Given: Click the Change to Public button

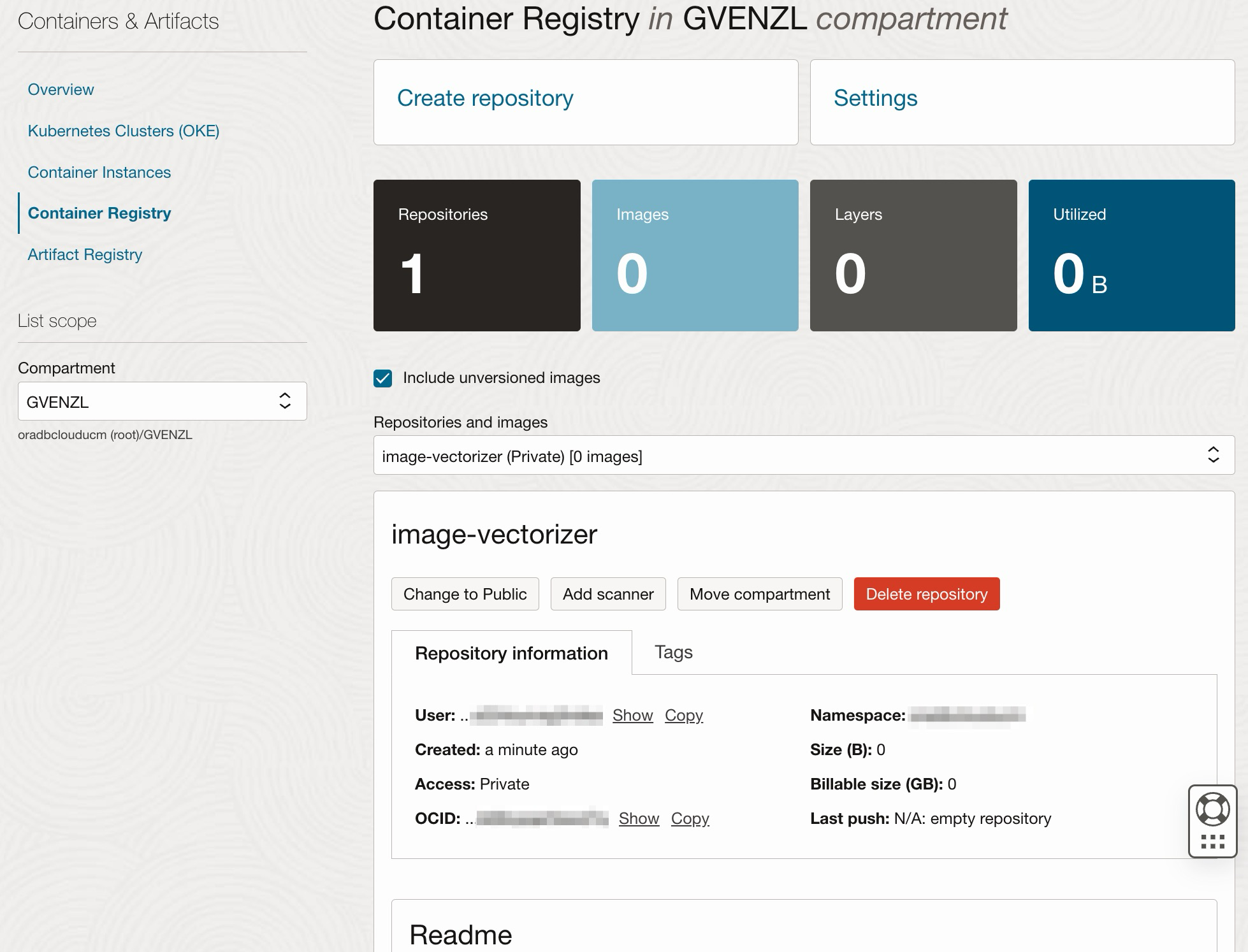Looking at the screenshot, I should pyautogui.click(x=465, y=594).
